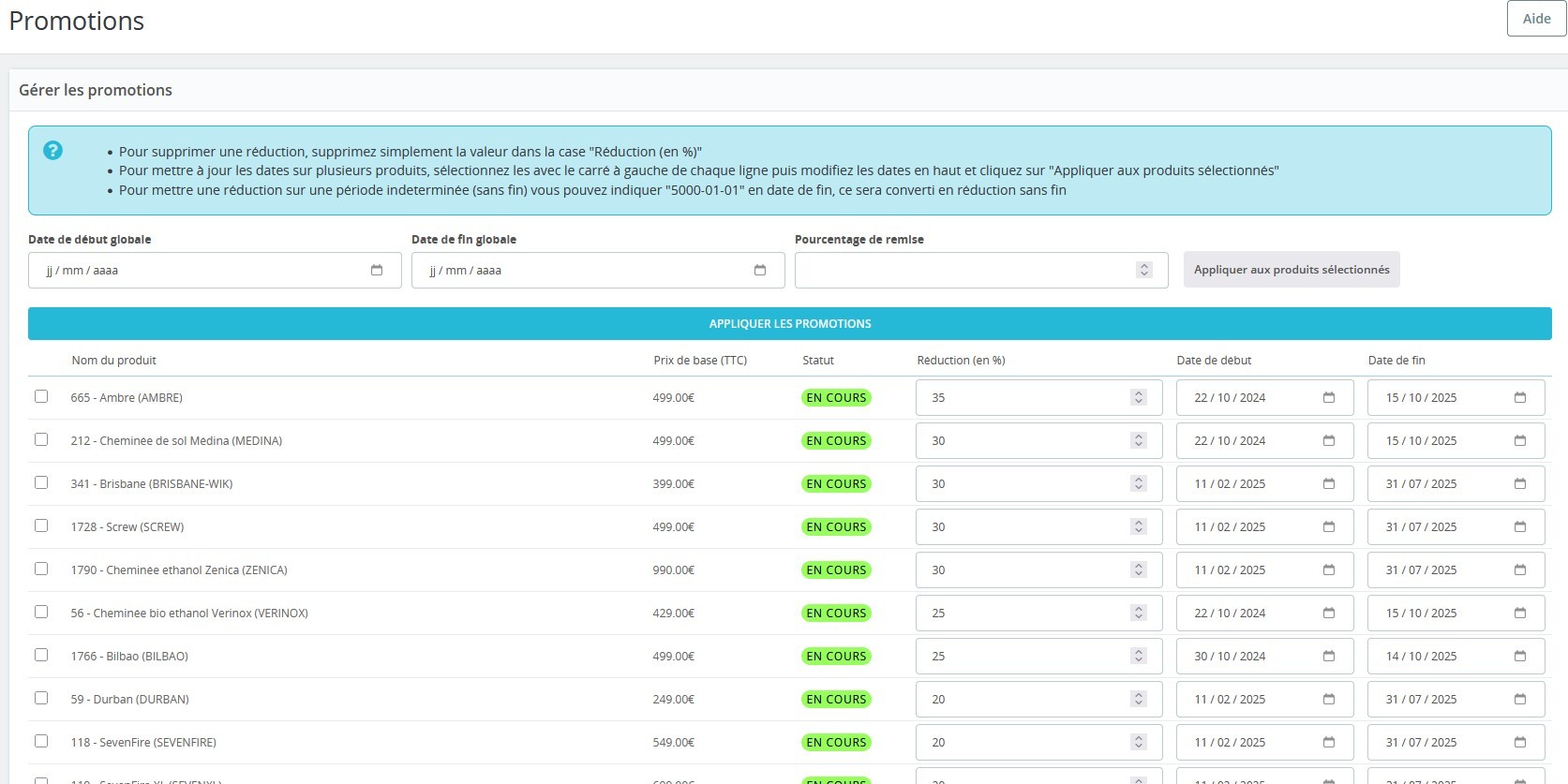Click the APPLIQUER LES PROMOTIONS bar
The height and width of the screenshot is (784, 1568).
pos(790,323)
